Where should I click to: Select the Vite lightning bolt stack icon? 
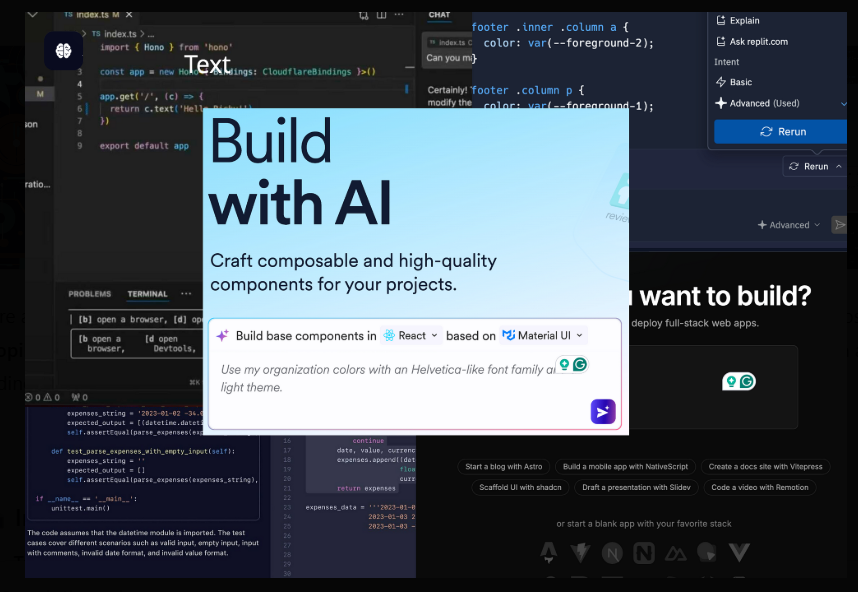tap(580, 552)
